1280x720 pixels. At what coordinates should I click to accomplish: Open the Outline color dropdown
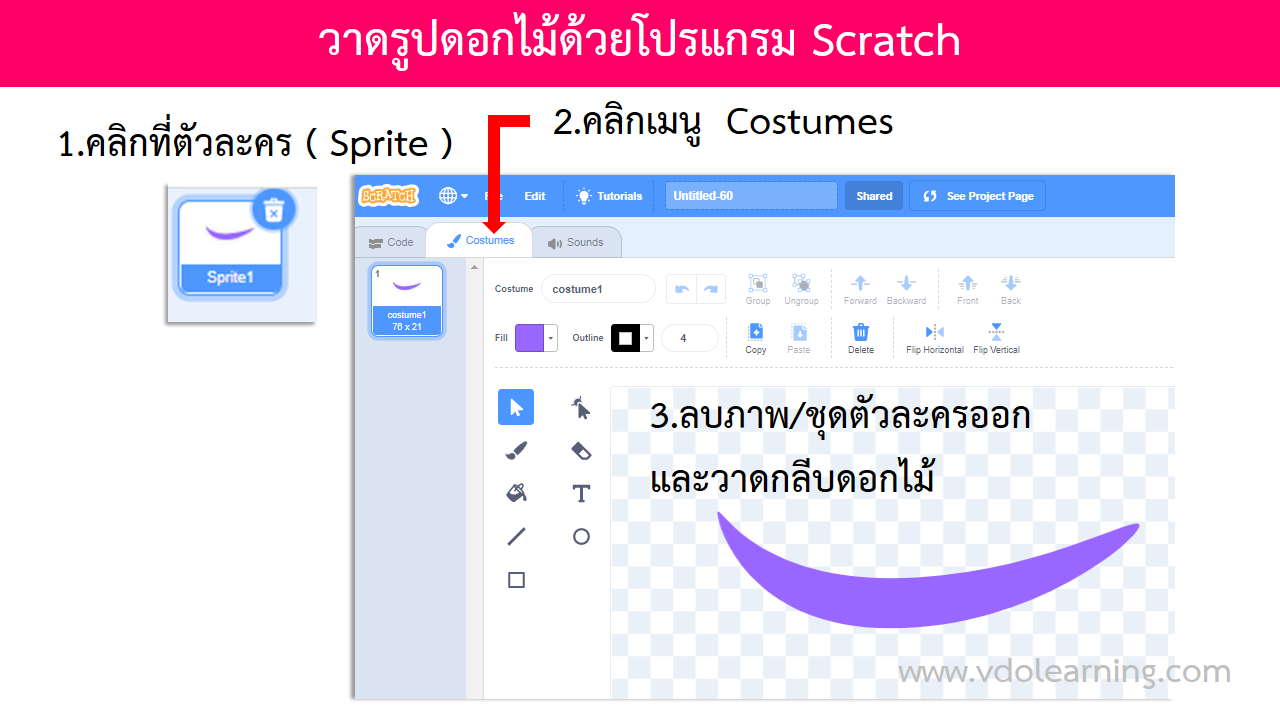point(647,338)
